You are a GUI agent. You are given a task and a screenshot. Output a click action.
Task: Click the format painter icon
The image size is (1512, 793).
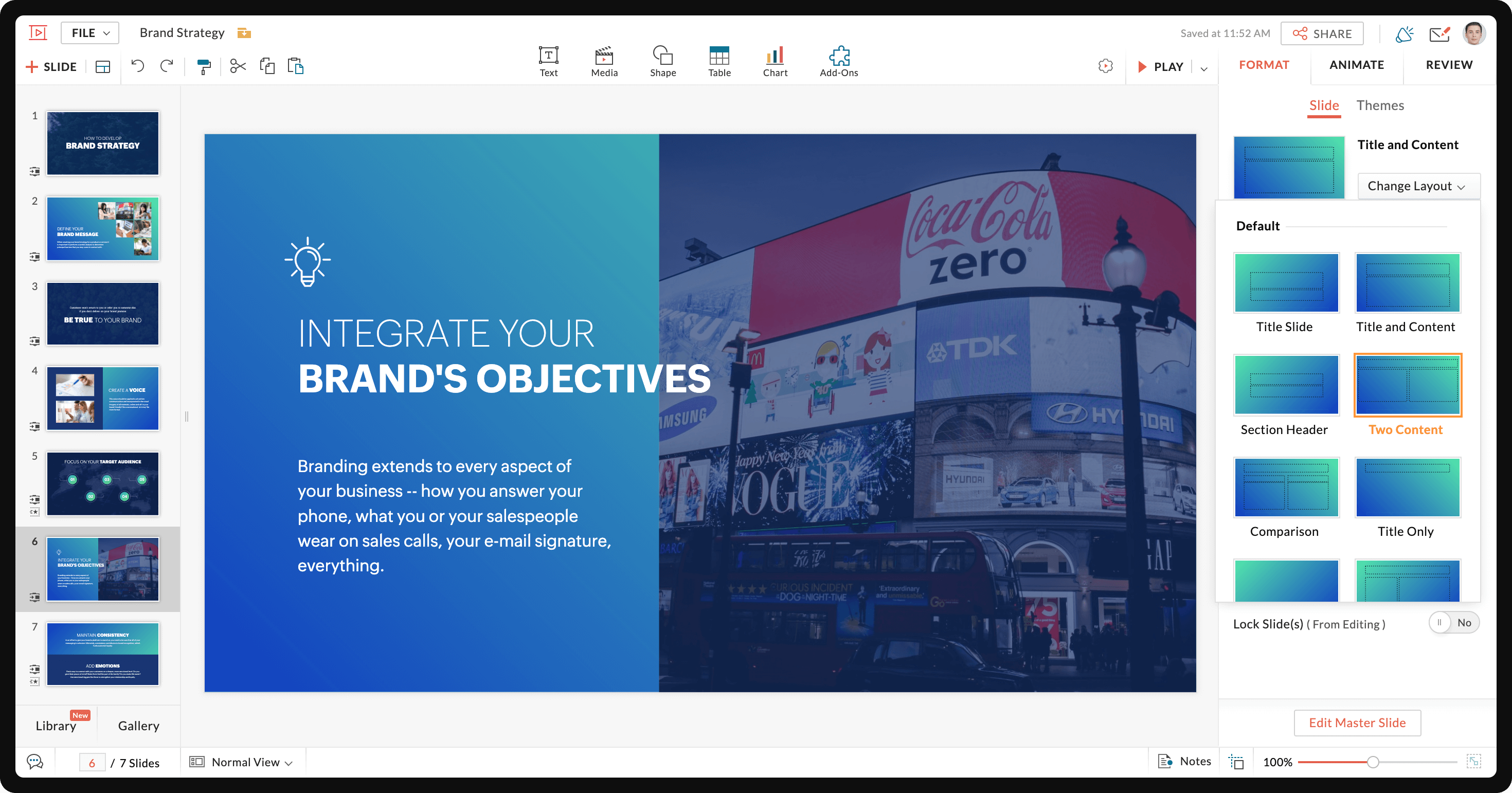tap(204, 66)
